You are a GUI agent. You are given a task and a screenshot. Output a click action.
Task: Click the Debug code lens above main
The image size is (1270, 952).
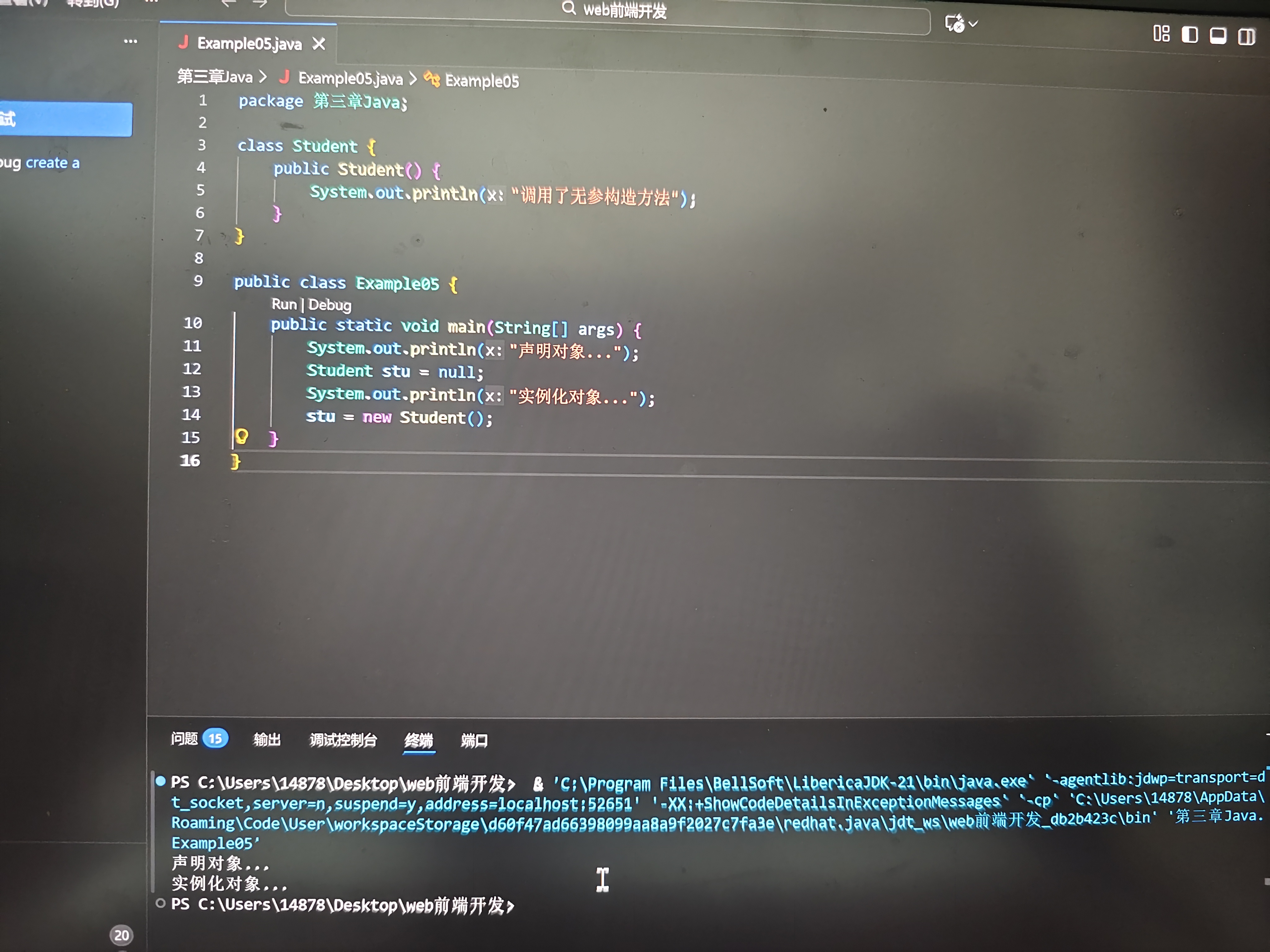pyautogui.click(x=330, y=305)
